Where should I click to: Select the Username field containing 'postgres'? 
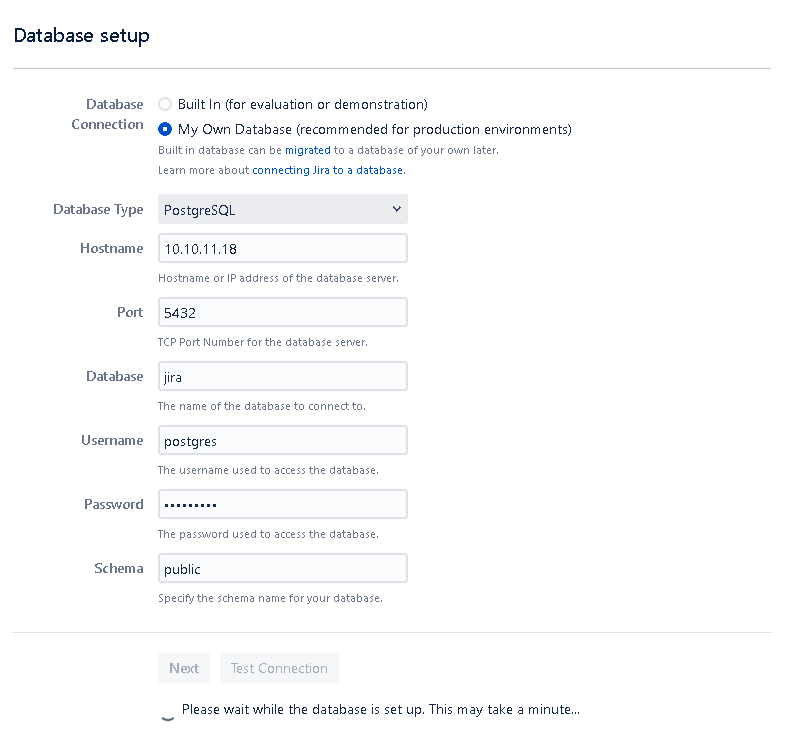[283, 440]
